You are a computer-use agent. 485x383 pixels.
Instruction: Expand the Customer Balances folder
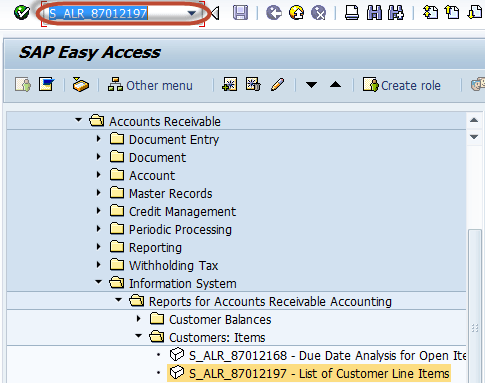[139, 319]
